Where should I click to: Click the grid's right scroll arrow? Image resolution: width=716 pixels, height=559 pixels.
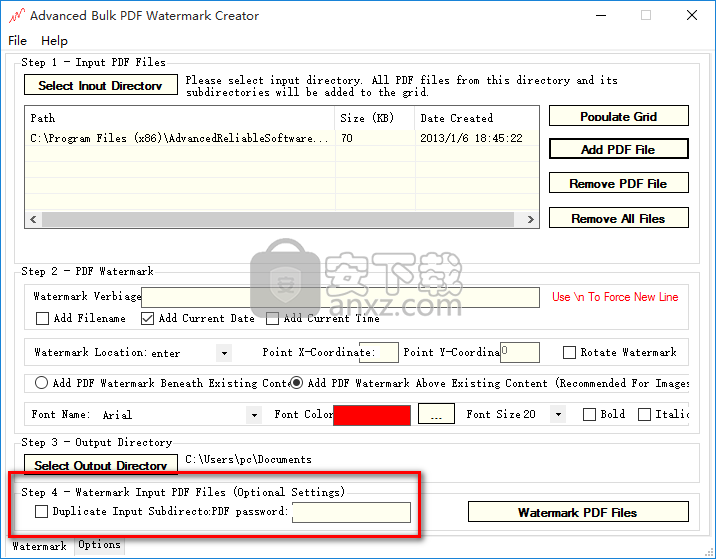530,219
